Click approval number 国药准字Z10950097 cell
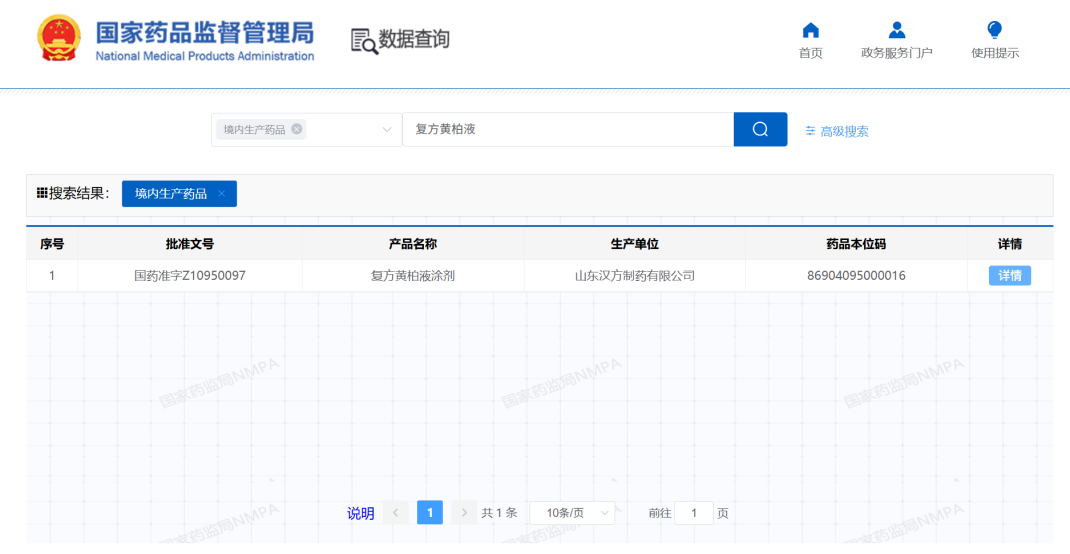The width and height of the screenshot is (1070, 554). point(189,276)
